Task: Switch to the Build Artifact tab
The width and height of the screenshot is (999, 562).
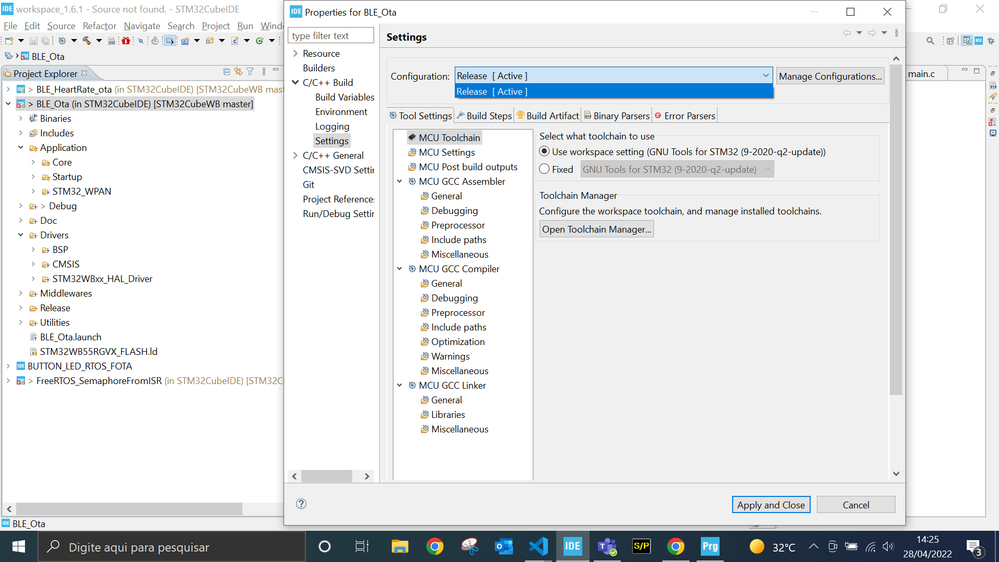Action: [x=547, y=116]
